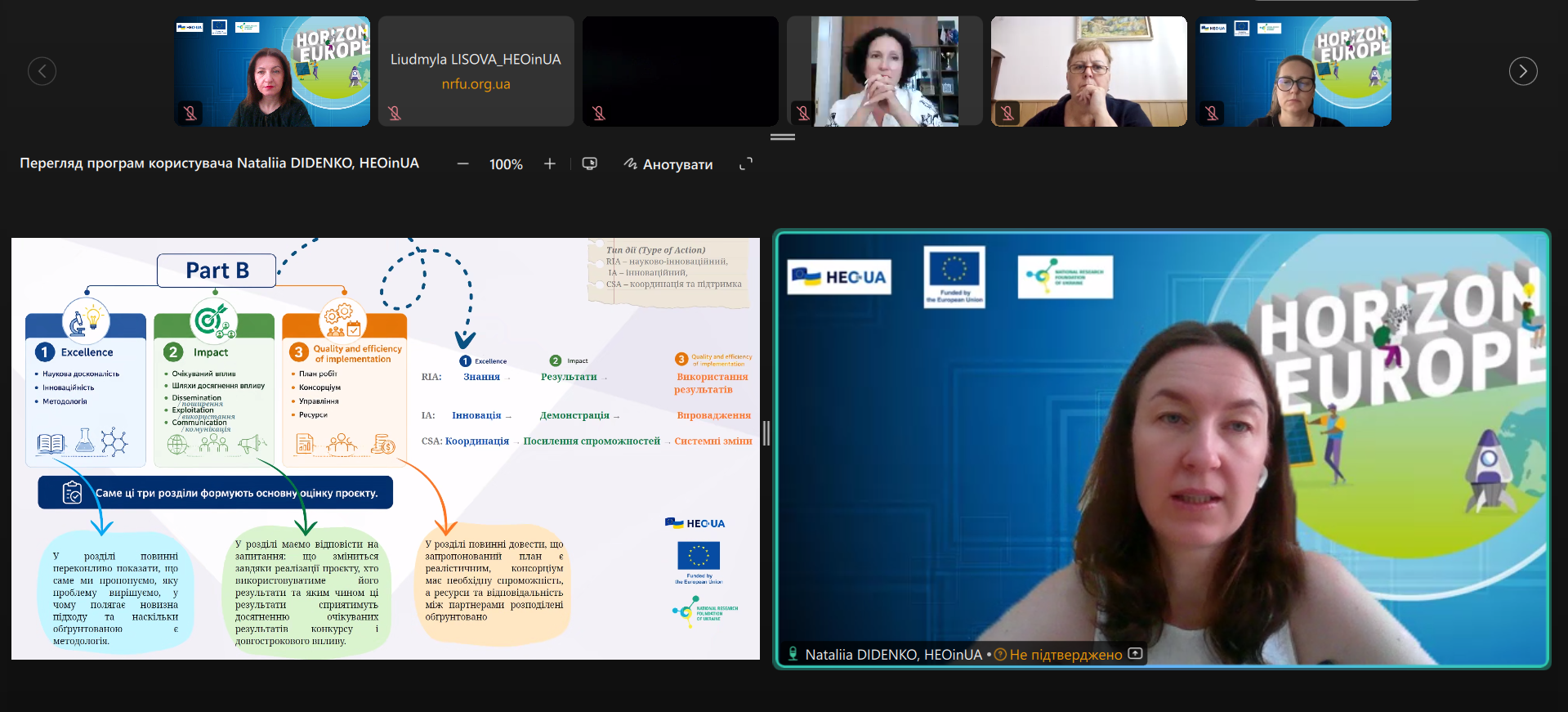Click the microphone icon beside Nataliia DIDENKO name
Screen dimensions: 1568x712
coord(793,654)
